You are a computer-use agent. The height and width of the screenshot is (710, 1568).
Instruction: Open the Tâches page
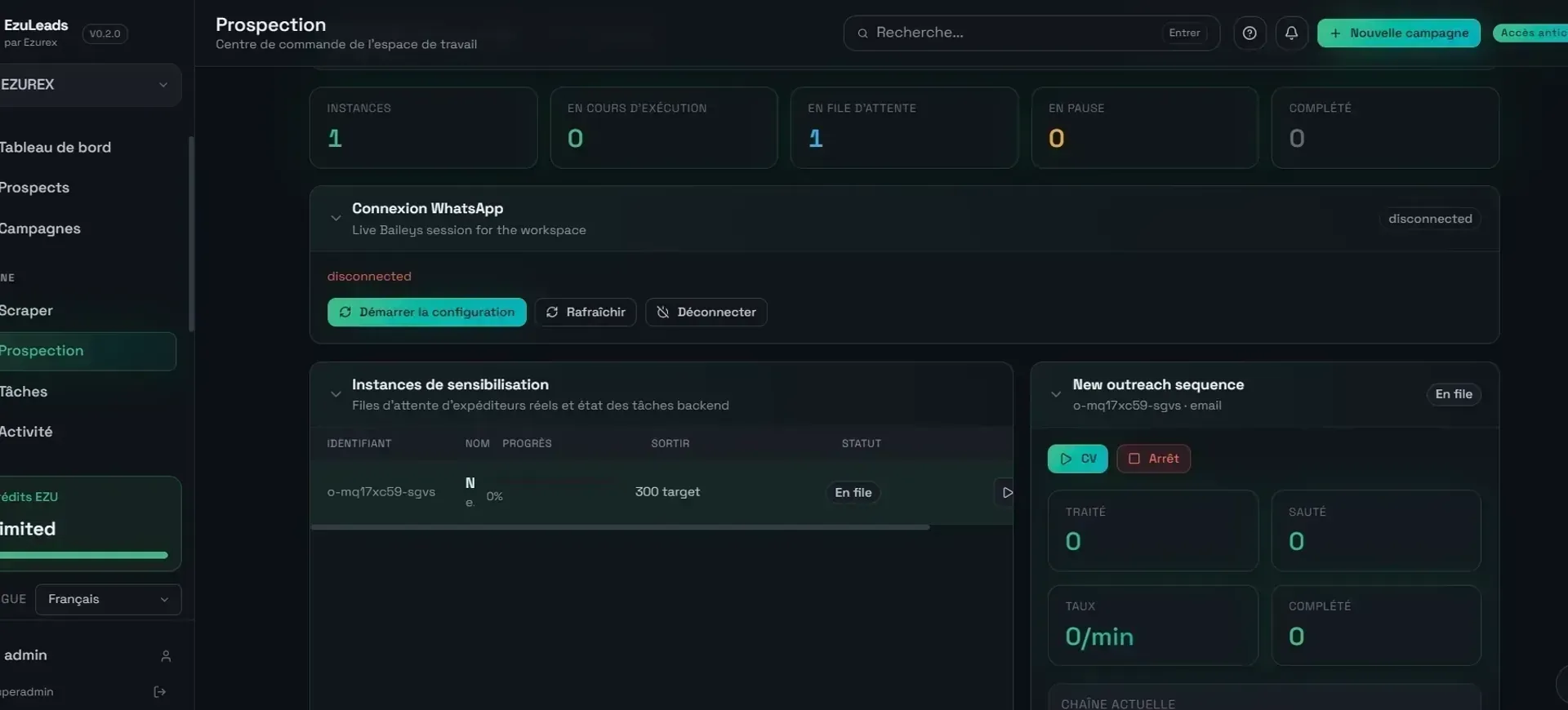pyautogui.click(x=24, y=392)
